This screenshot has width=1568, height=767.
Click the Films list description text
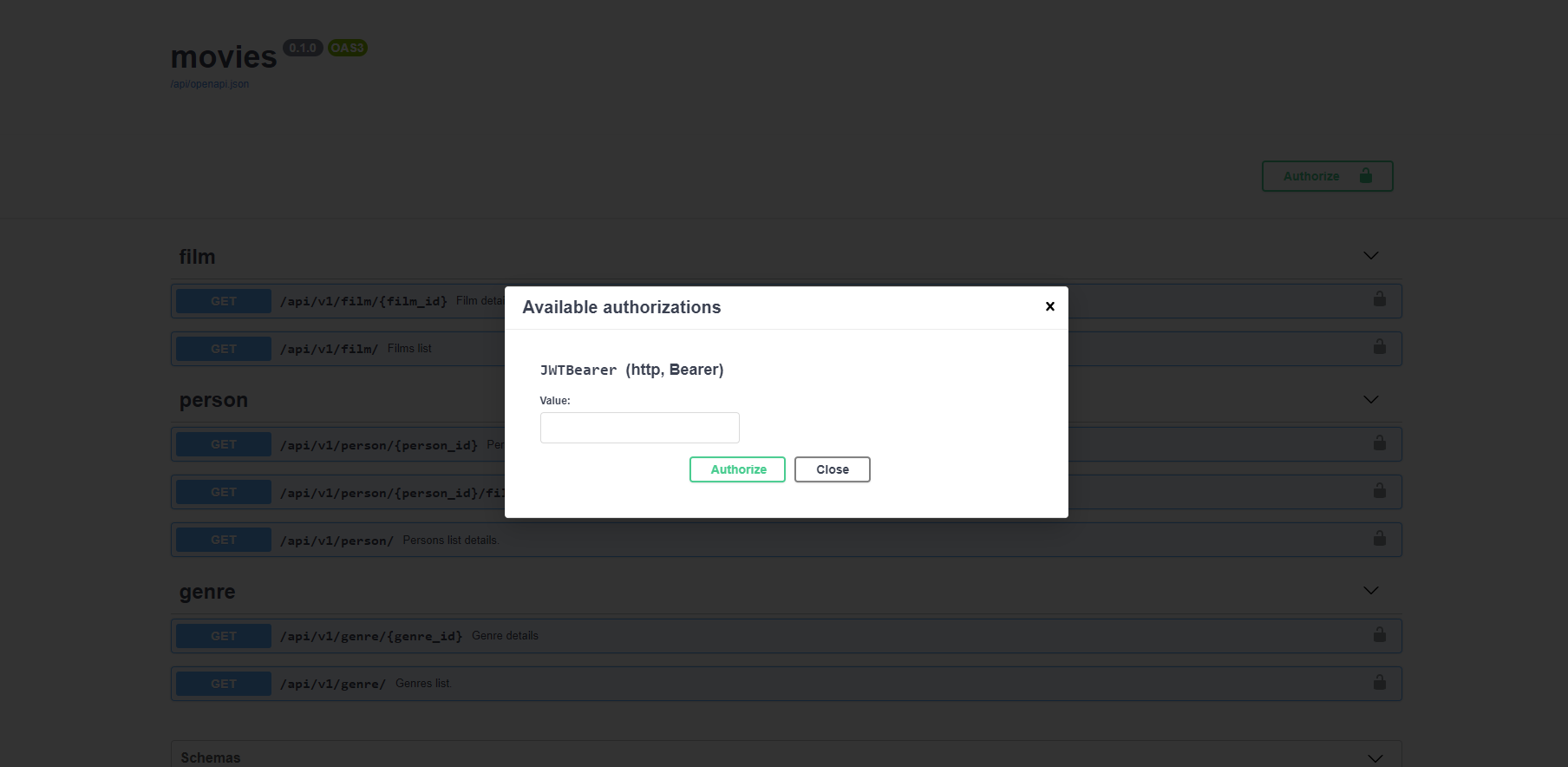(409, 348)
